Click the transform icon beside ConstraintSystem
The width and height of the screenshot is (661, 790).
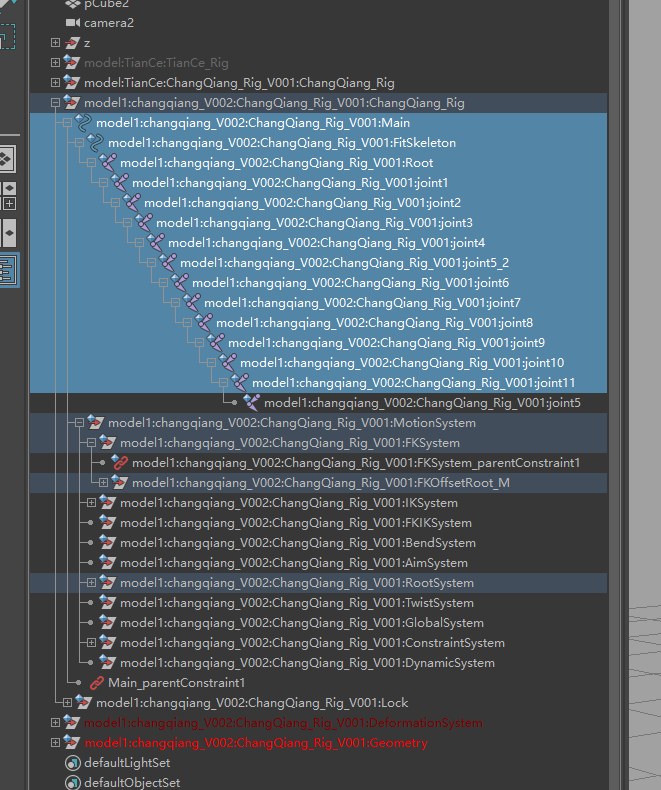pos(108,642)
